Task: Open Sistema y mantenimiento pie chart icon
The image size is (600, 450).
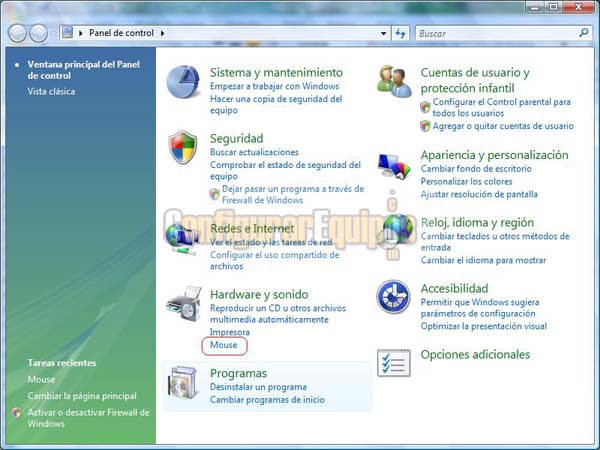Action: pyautogui.click(x=183, y=82)
